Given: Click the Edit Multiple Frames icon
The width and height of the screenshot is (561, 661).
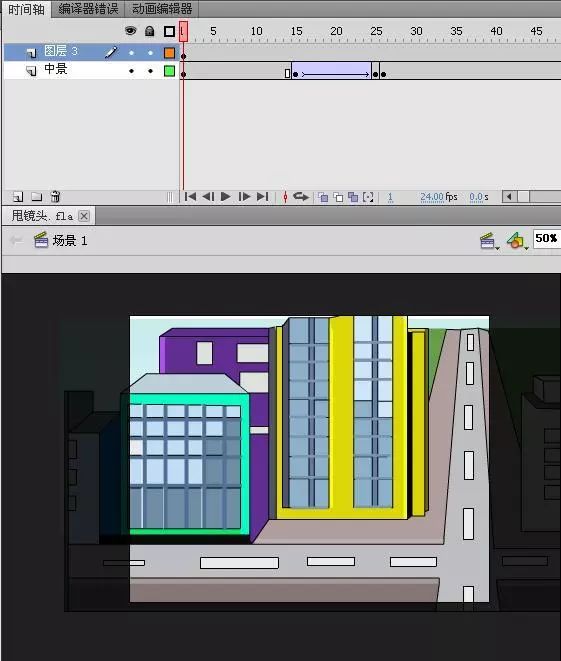Looking at the screenshot, I should (353, 197).
